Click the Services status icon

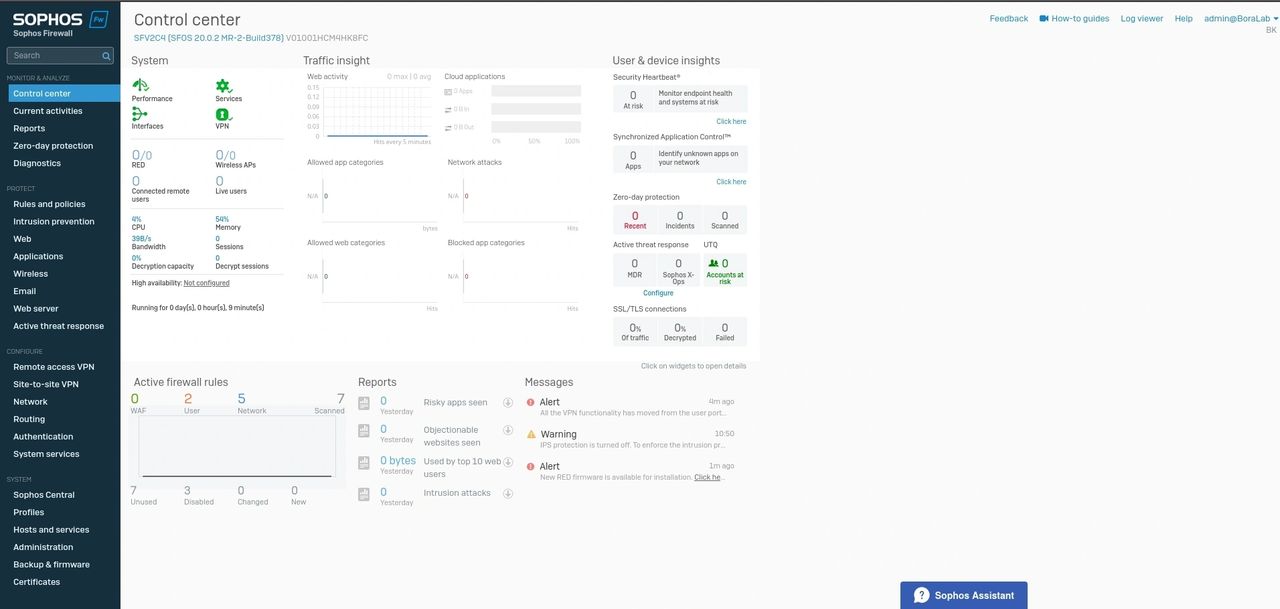[223, 86]
